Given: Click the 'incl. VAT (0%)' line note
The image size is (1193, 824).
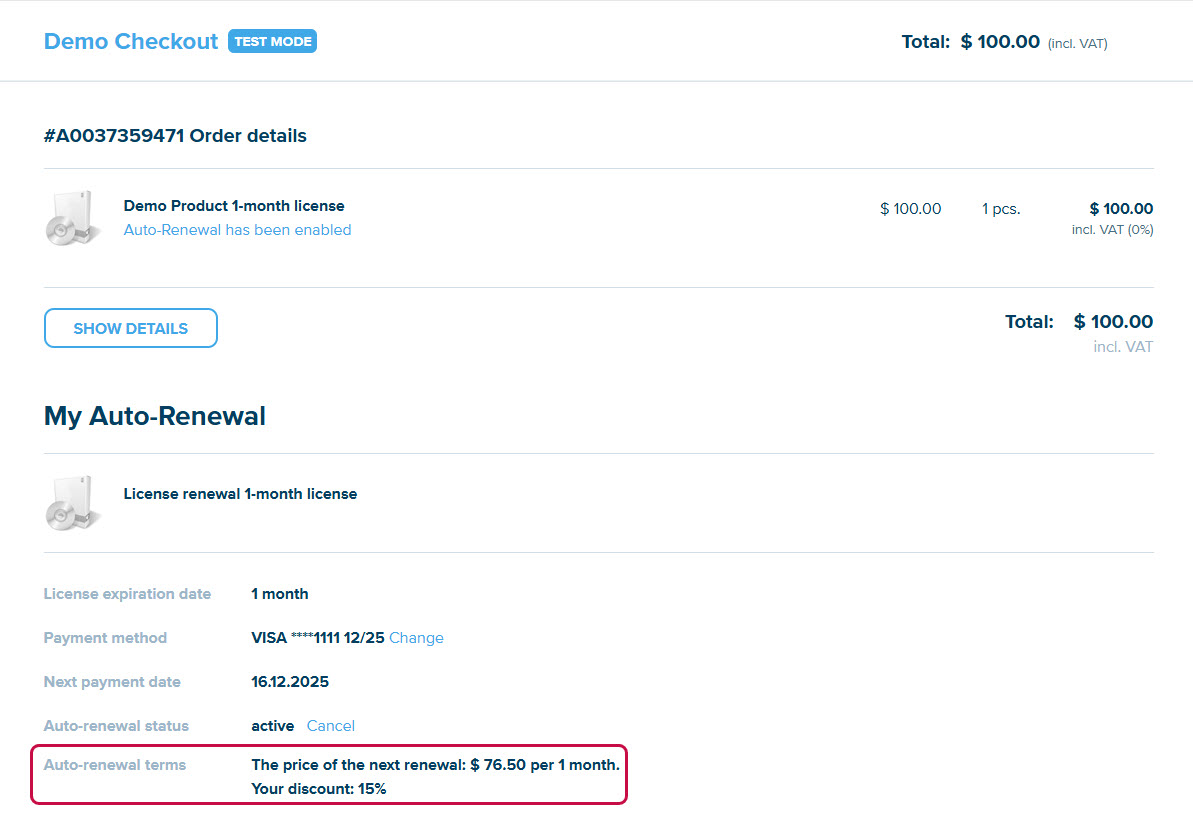Looking at the screenshot, I should pyautogui.click(x=1112, y=230).
